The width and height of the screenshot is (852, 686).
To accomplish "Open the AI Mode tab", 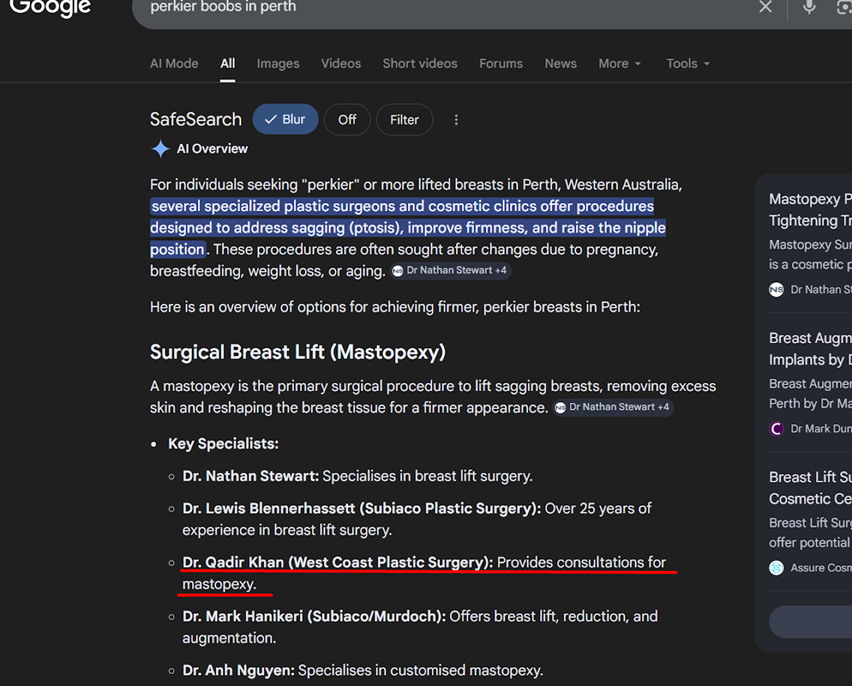I will (x=174, y=63).
